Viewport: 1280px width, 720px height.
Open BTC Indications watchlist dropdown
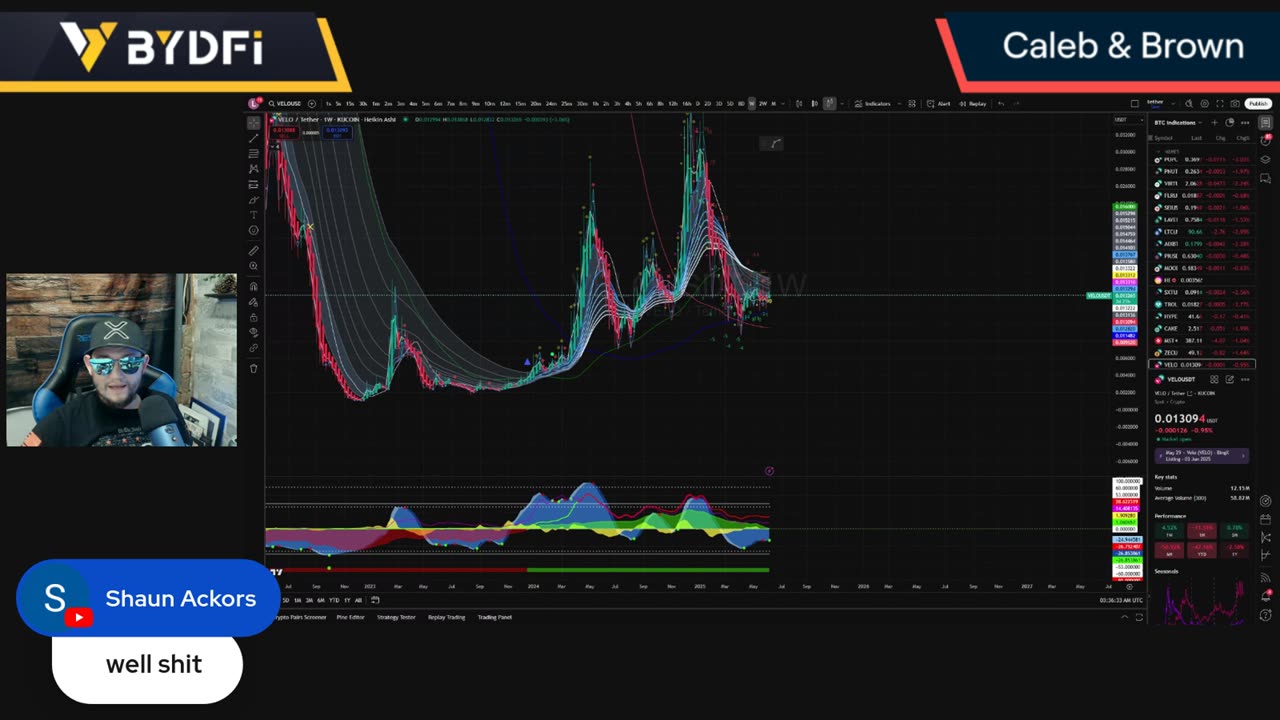click(x=1178, y=122)
